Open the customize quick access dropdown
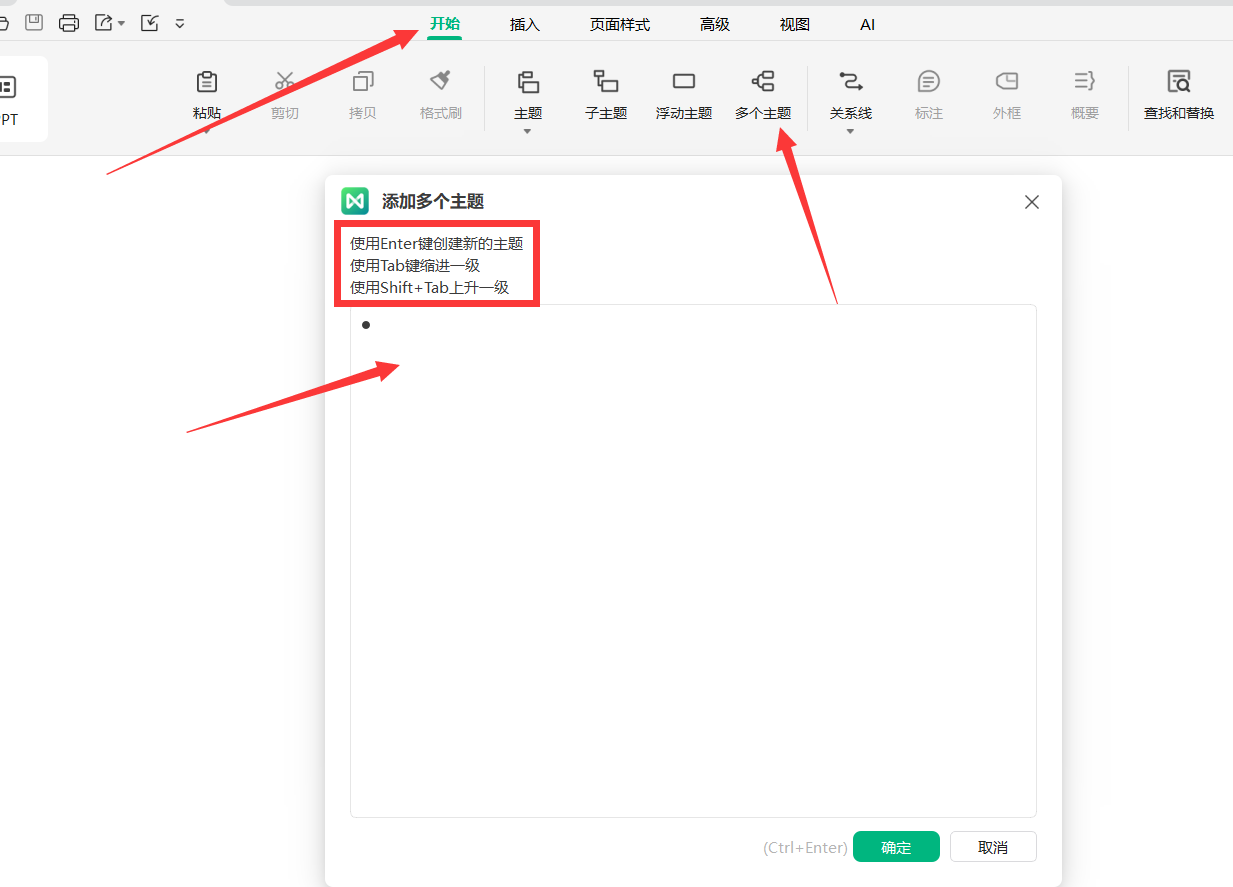Viewport: 1233px width, 887px height. click(x=180, y=23)
